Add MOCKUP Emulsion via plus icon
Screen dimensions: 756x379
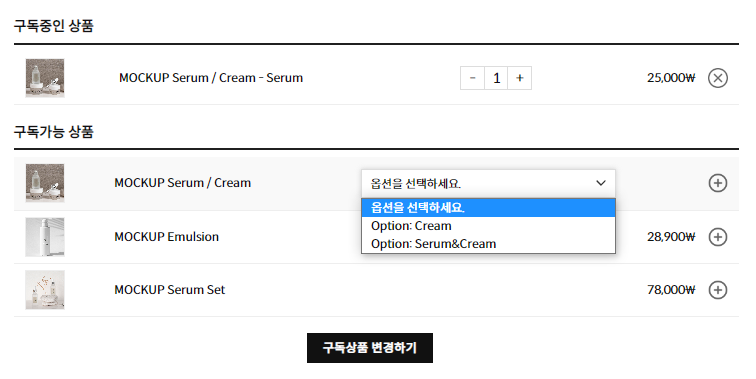coord(717,237)
